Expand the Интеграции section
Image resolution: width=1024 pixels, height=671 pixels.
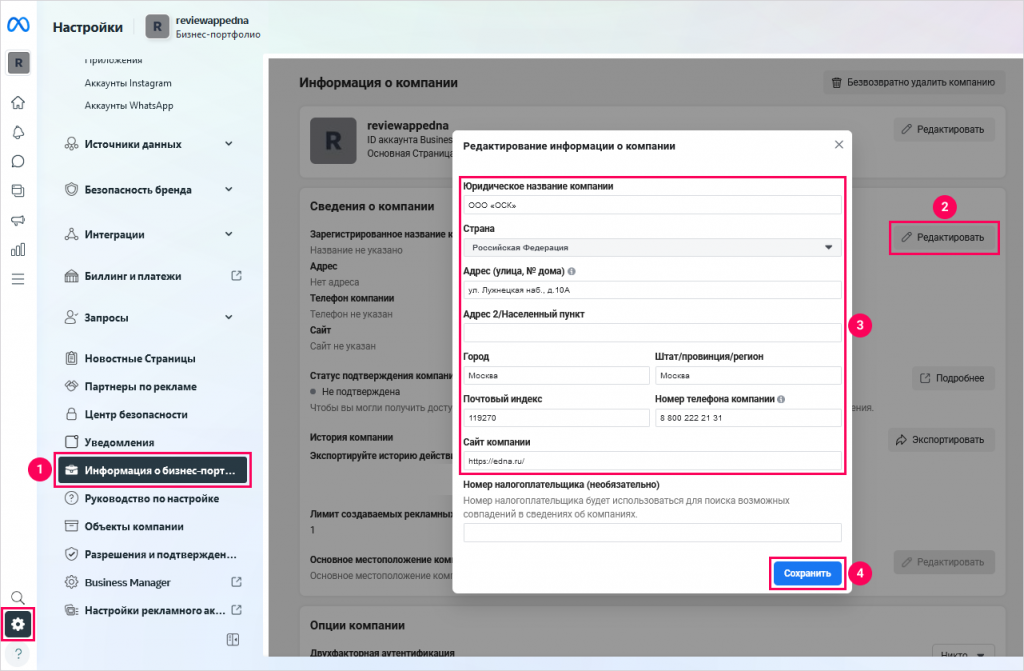[x=150, y=235]
